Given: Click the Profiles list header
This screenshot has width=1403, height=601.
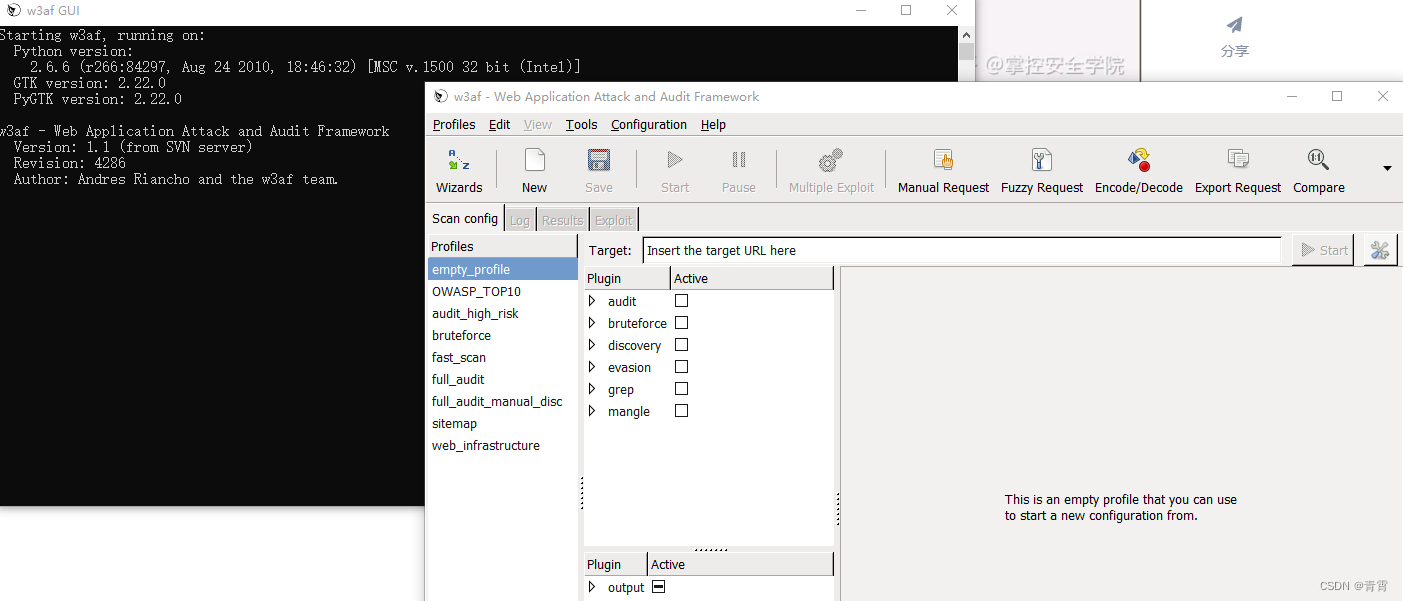Looking at the screenshot, I should [x=502, y=246].
